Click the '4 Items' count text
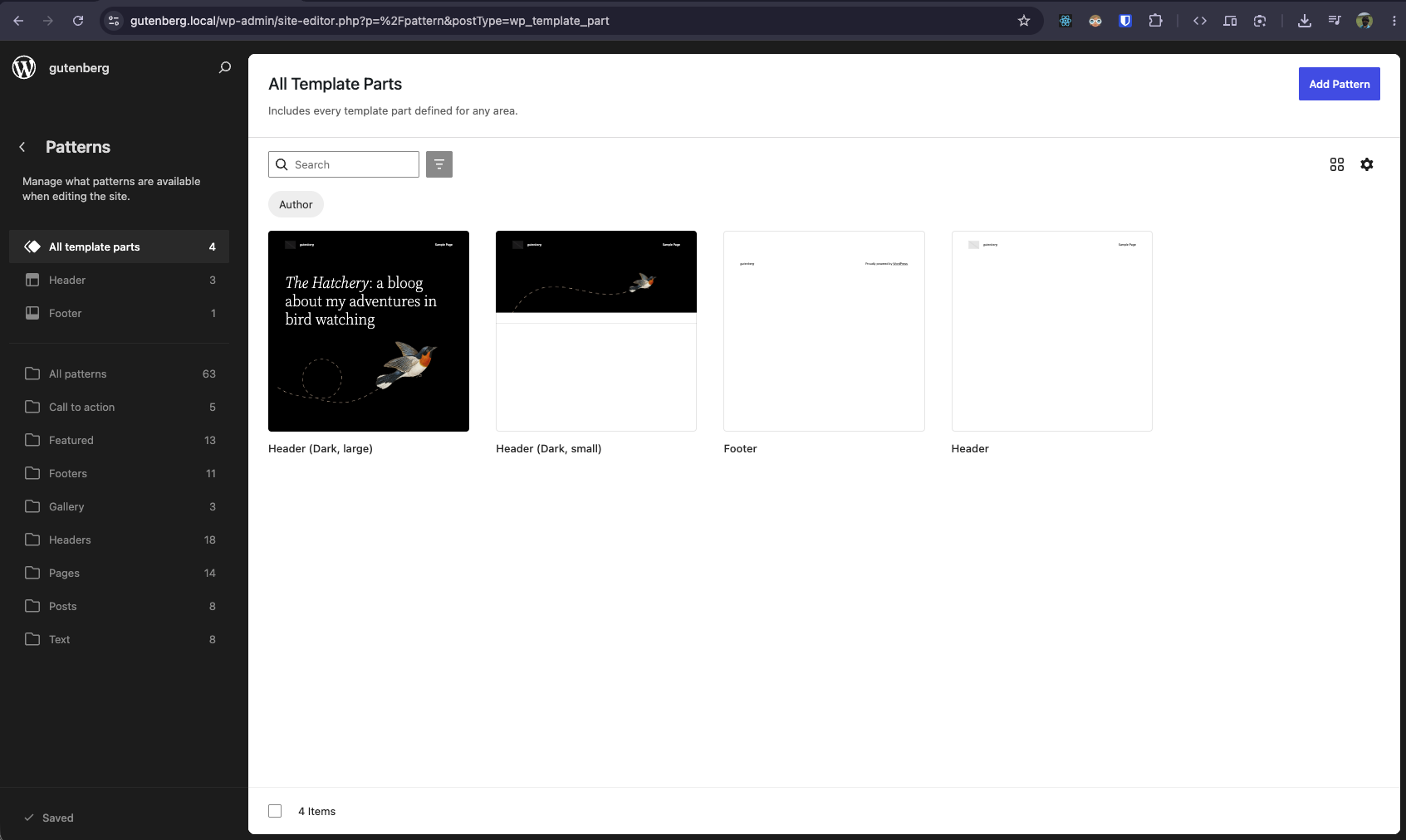 (x=316, y=811)
